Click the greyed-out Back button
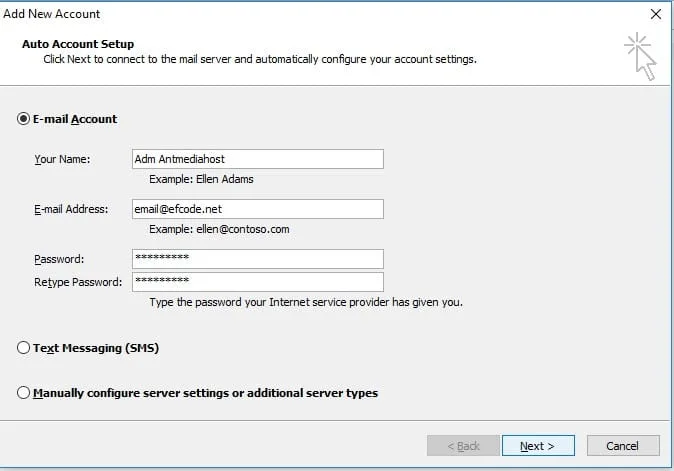The width and height of the screenshot is (674, 471). 463,446
